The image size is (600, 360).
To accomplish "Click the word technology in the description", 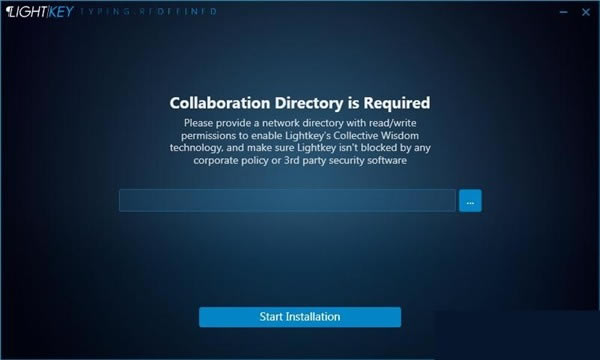I will [196, 148].
